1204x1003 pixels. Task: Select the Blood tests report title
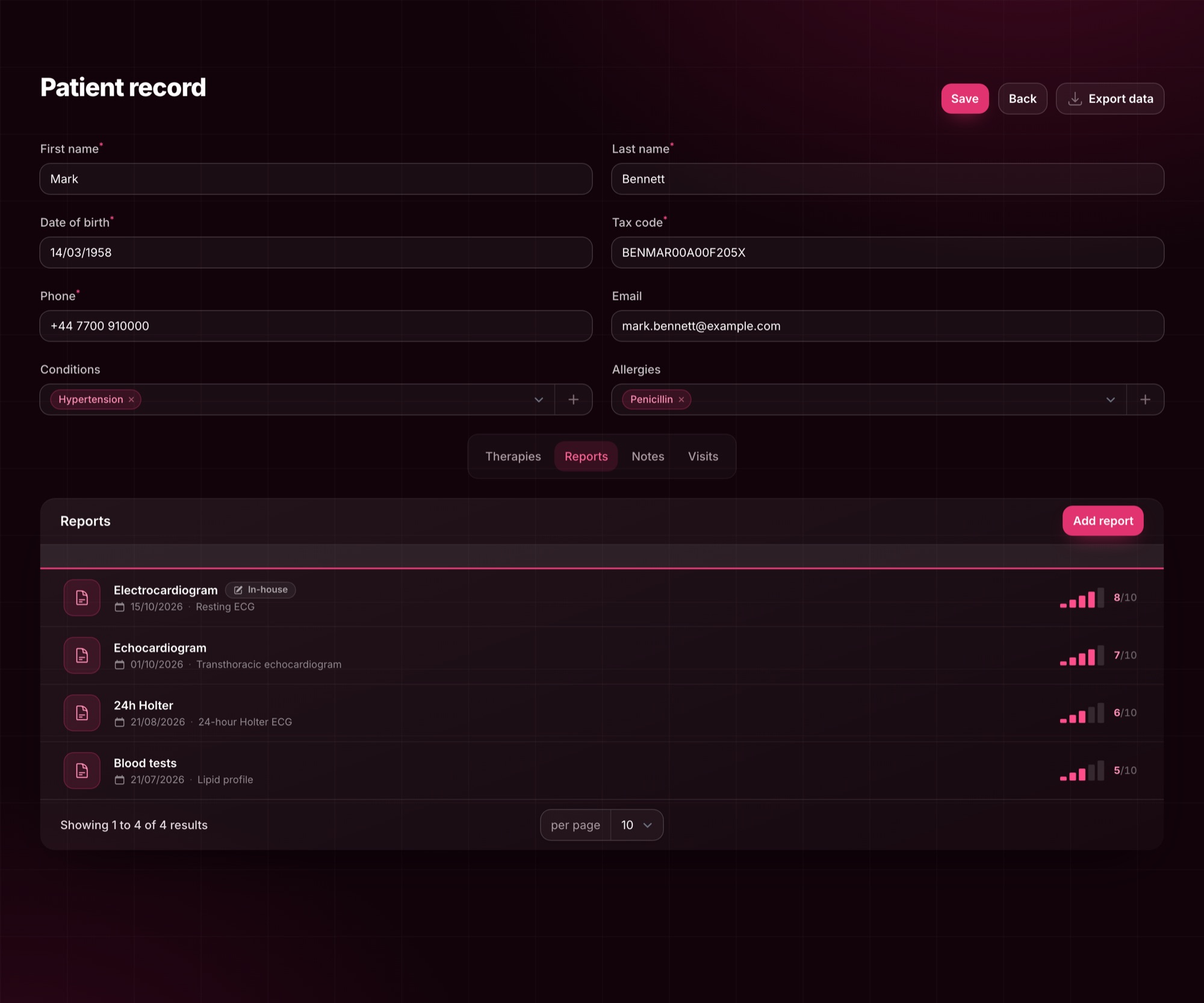tap(145, 763)
